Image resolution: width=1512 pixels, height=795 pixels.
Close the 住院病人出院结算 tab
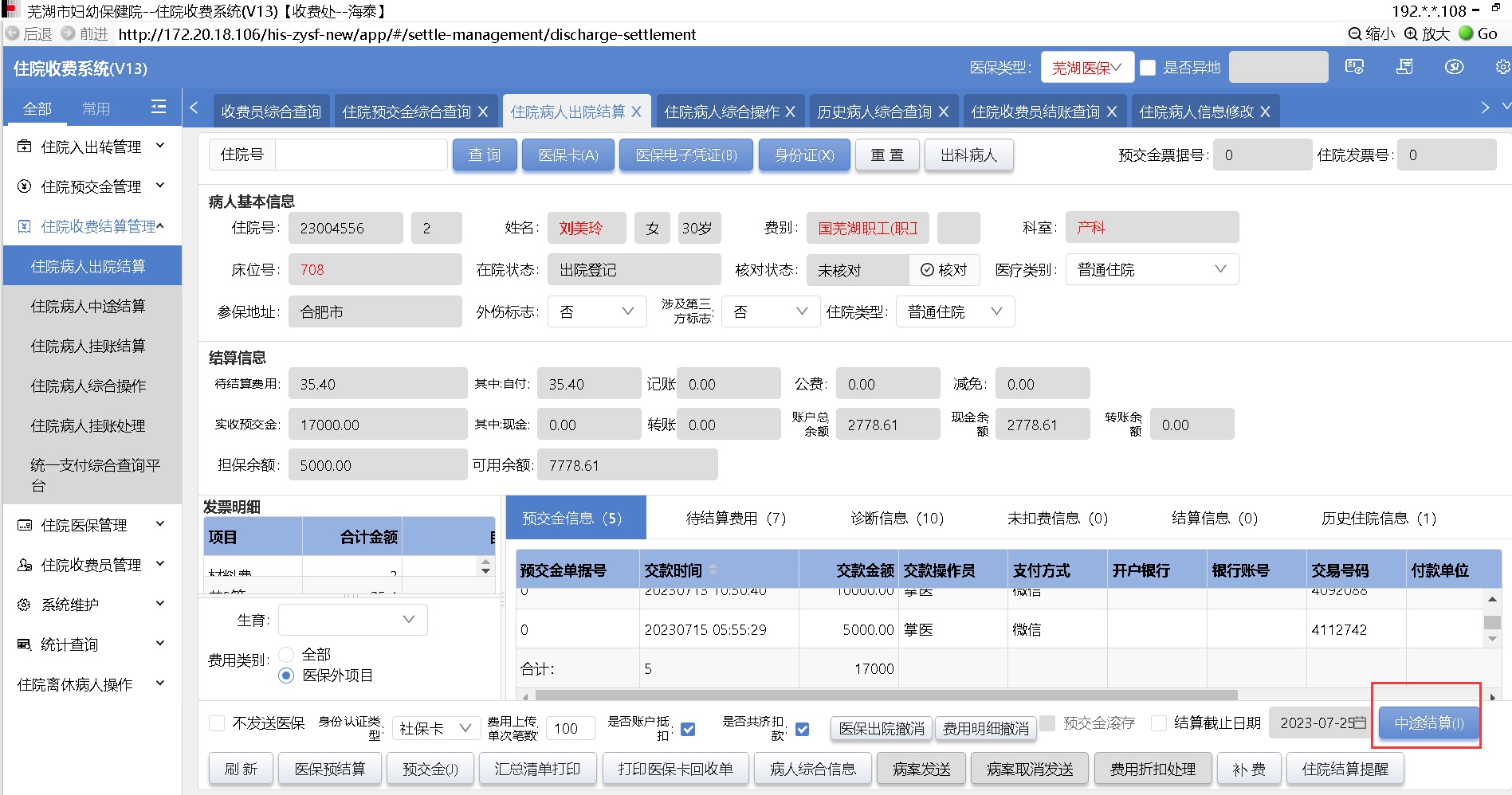point(636,112)
